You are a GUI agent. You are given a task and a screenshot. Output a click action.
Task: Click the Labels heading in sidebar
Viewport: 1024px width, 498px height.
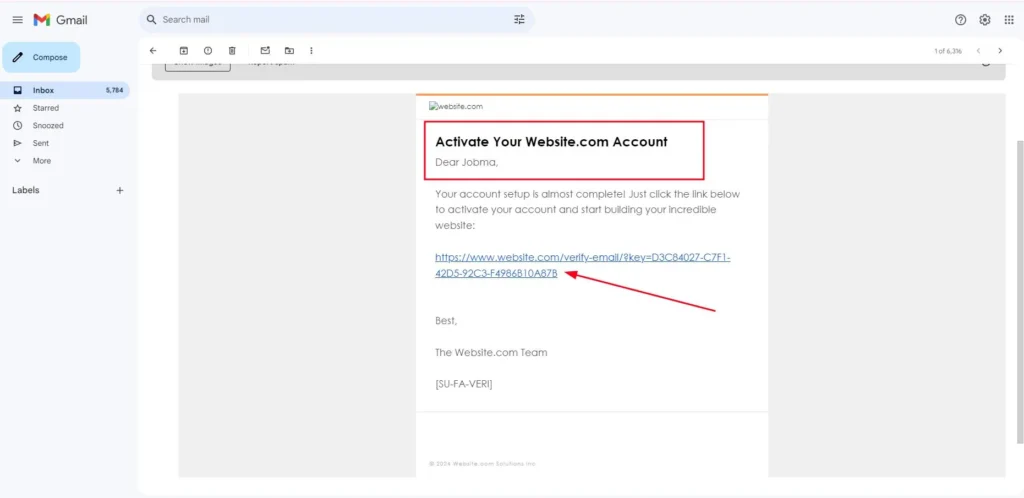pyautogui.click(x=25, y=191)
